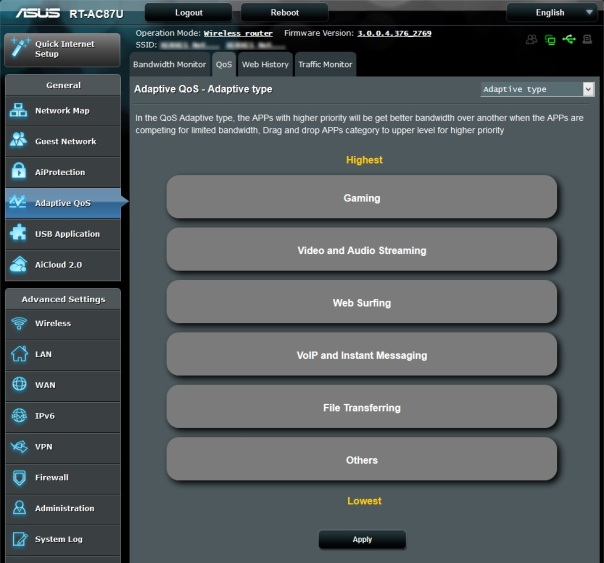This screenshot has width=604, height=563.
Task: Open the Wireless router operation mode link
Action: (x=238, y=34)
